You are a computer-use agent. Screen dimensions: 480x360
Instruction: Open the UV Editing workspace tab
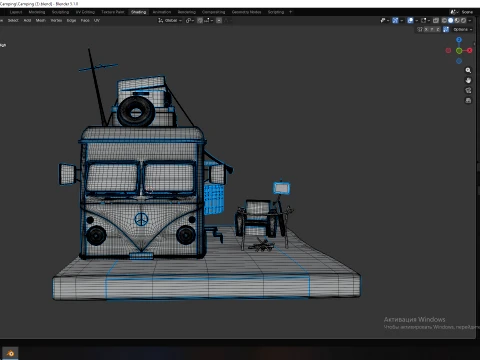tap(85, 12)
